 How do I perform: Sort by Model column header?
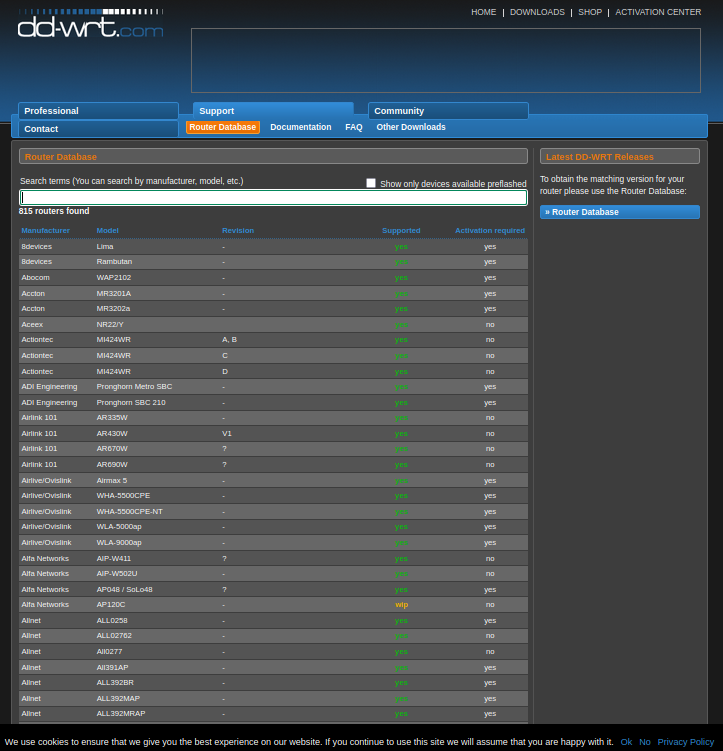tap(107, 230)
